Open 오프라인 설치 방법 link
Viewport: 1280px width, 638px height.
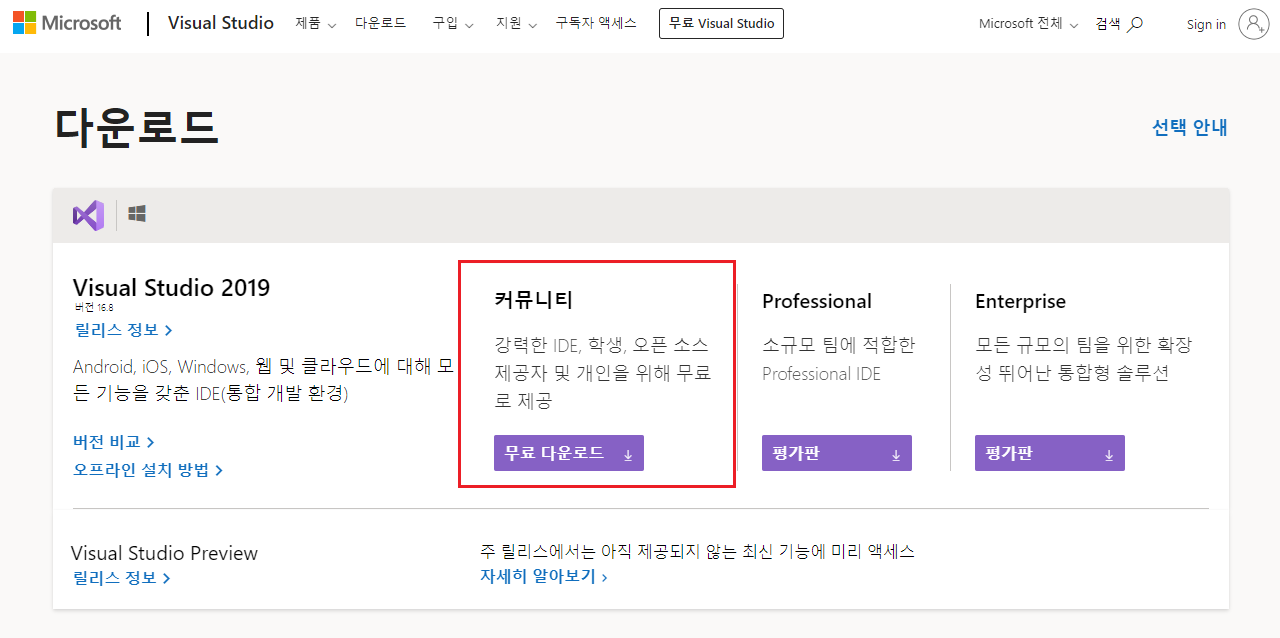(148, 470)
